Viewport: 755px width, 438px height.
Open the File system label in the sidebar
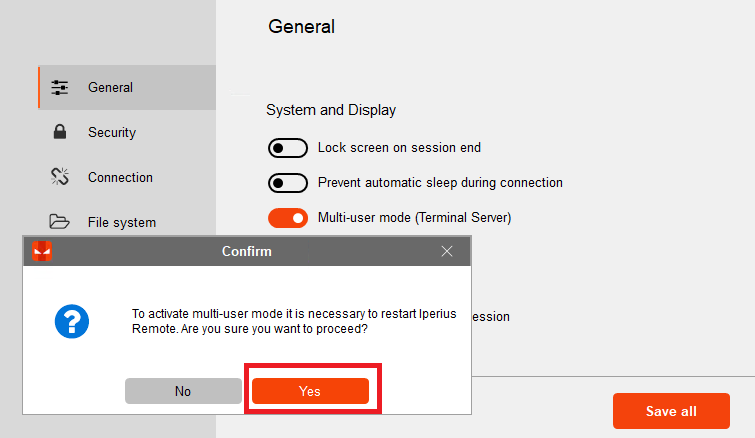point(122,222)
